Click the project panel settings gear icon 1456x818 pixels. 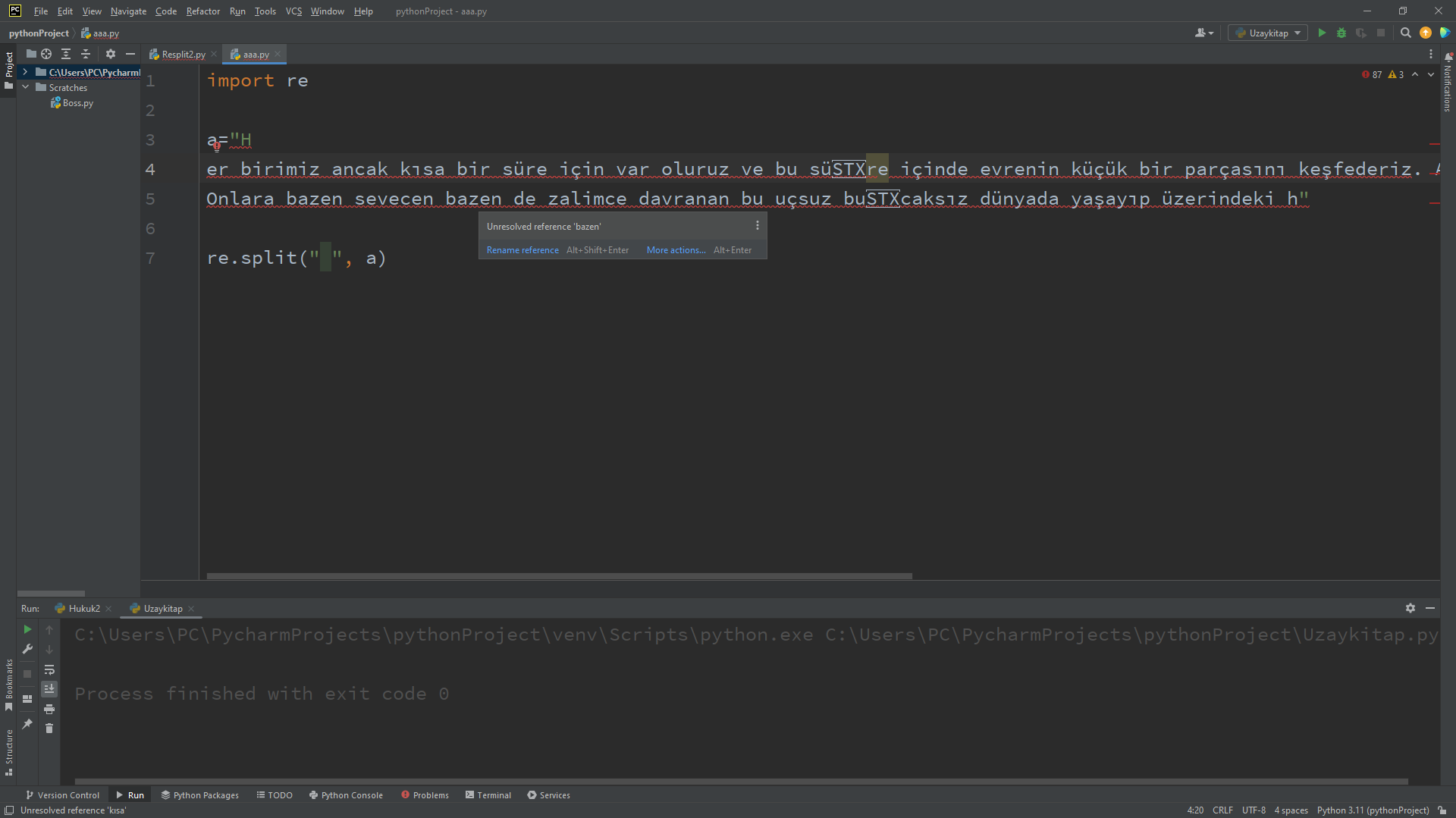click(111, 54)
